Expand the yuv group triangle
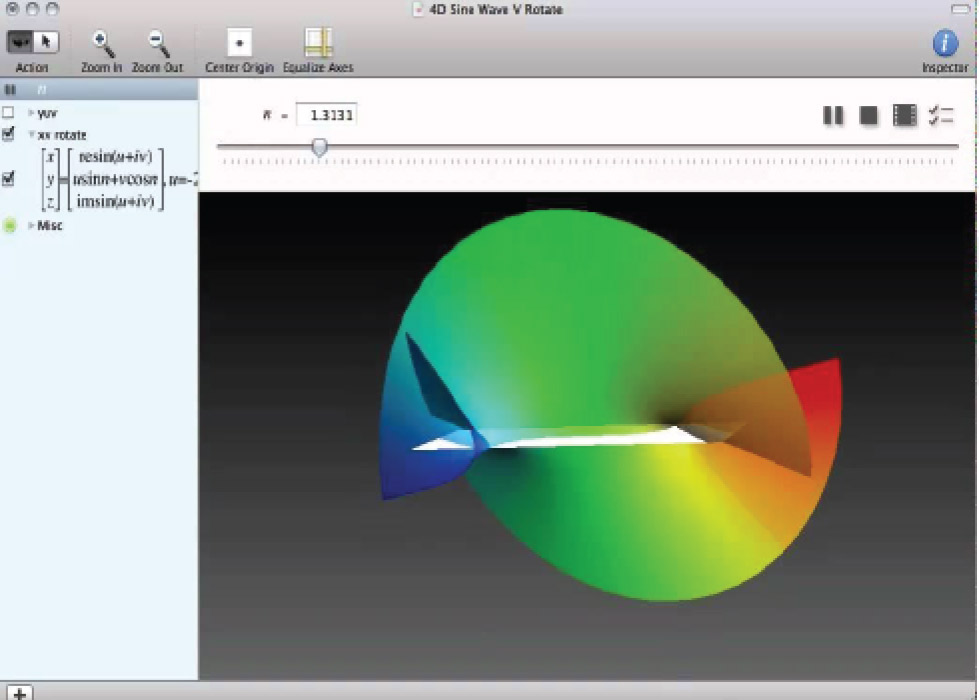The width and height of the screenshot is (979, 700). [x=31, y=113]
